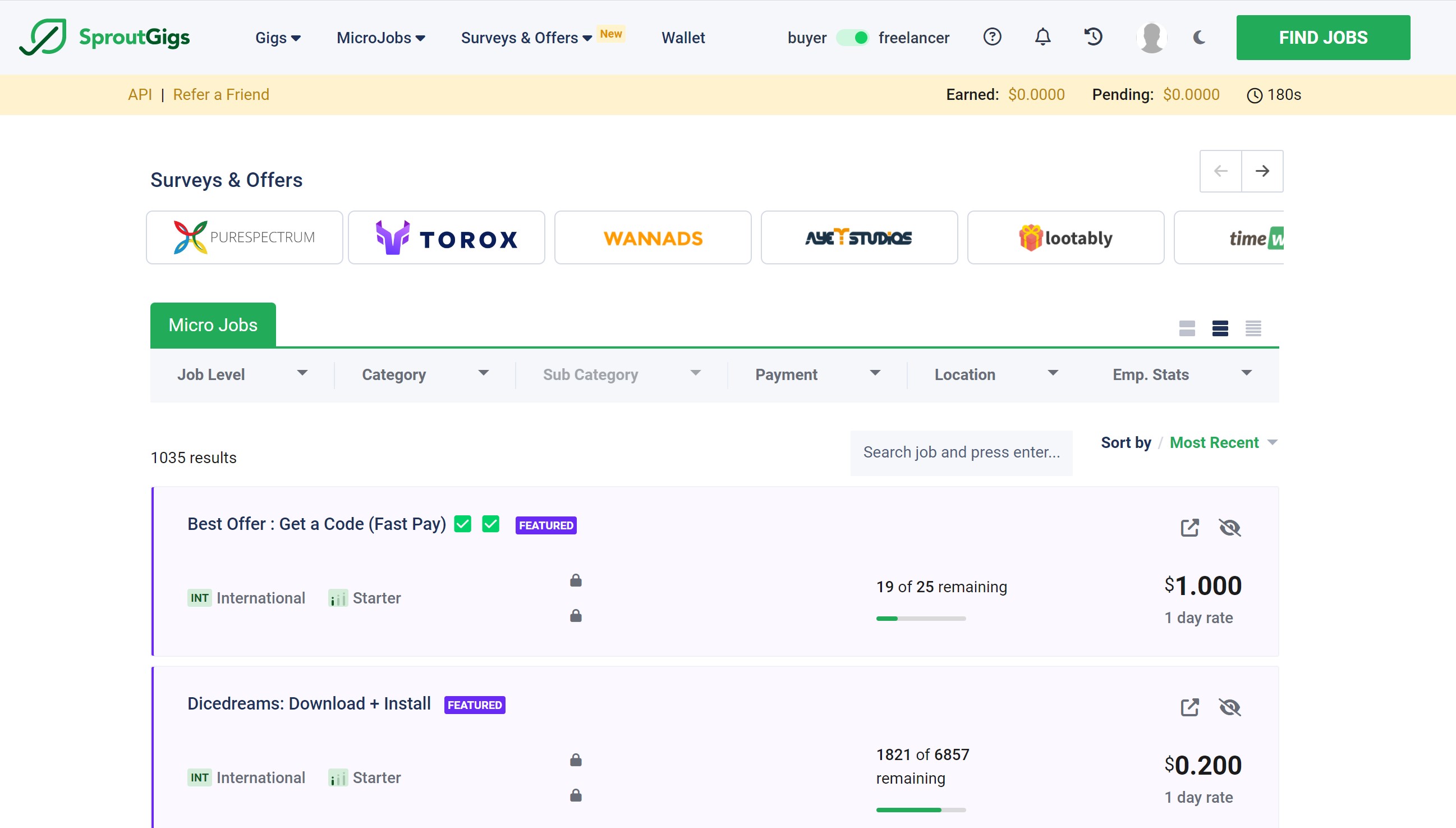The height and width of the screenshot is (828, 1456).
Task: Open the history clock icon
Action: 1093,37
